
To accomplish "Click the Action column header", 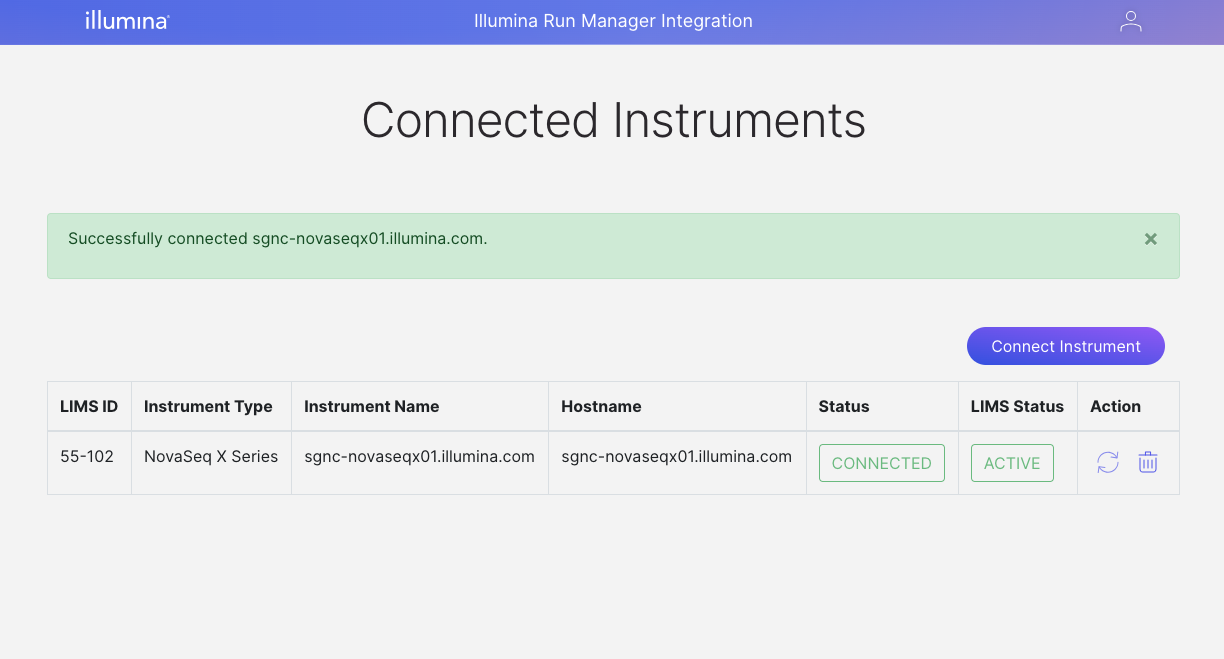I will pos(1115,406).
